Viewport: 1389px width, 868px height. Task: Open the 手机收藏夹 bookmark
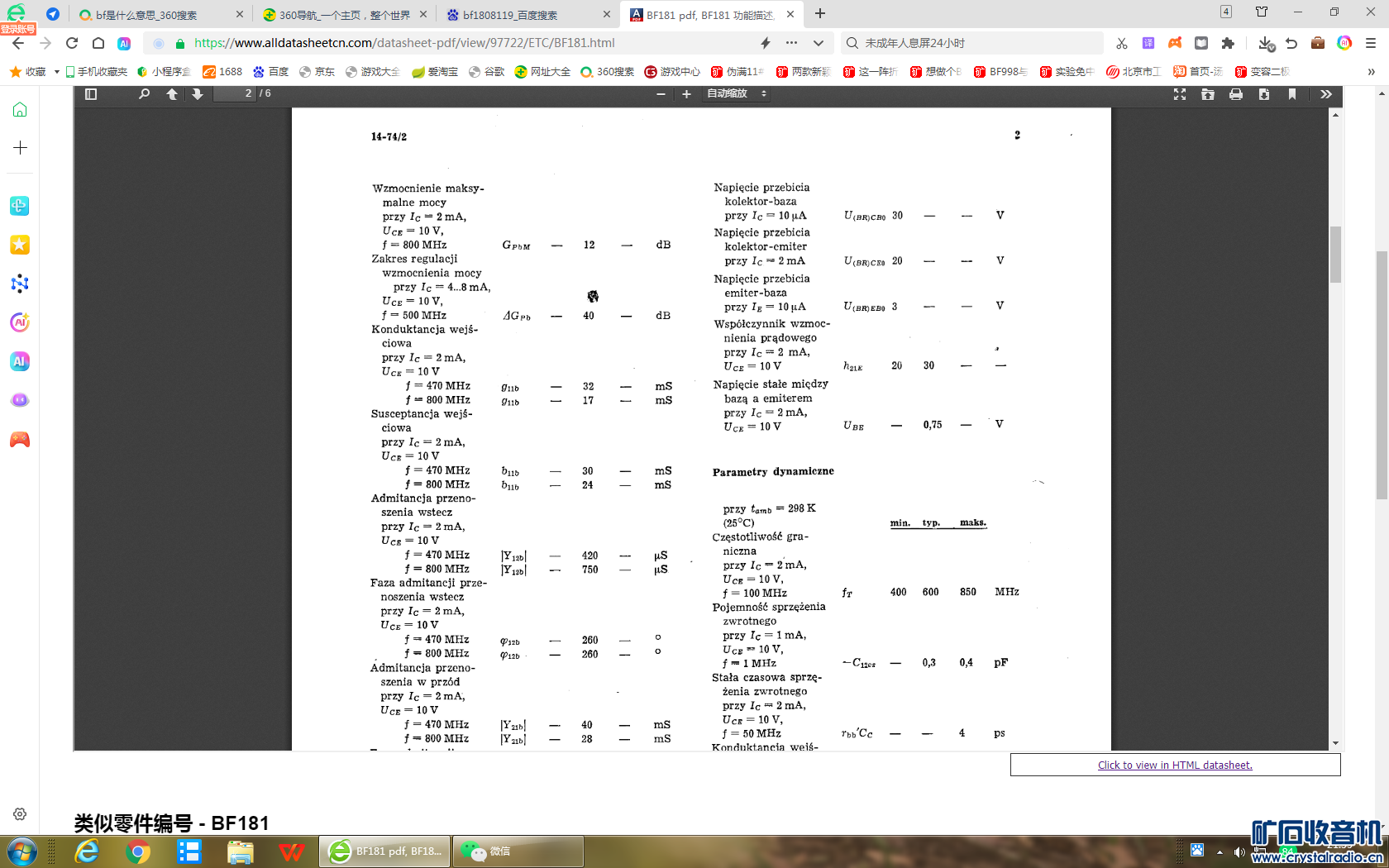point(96,72)
